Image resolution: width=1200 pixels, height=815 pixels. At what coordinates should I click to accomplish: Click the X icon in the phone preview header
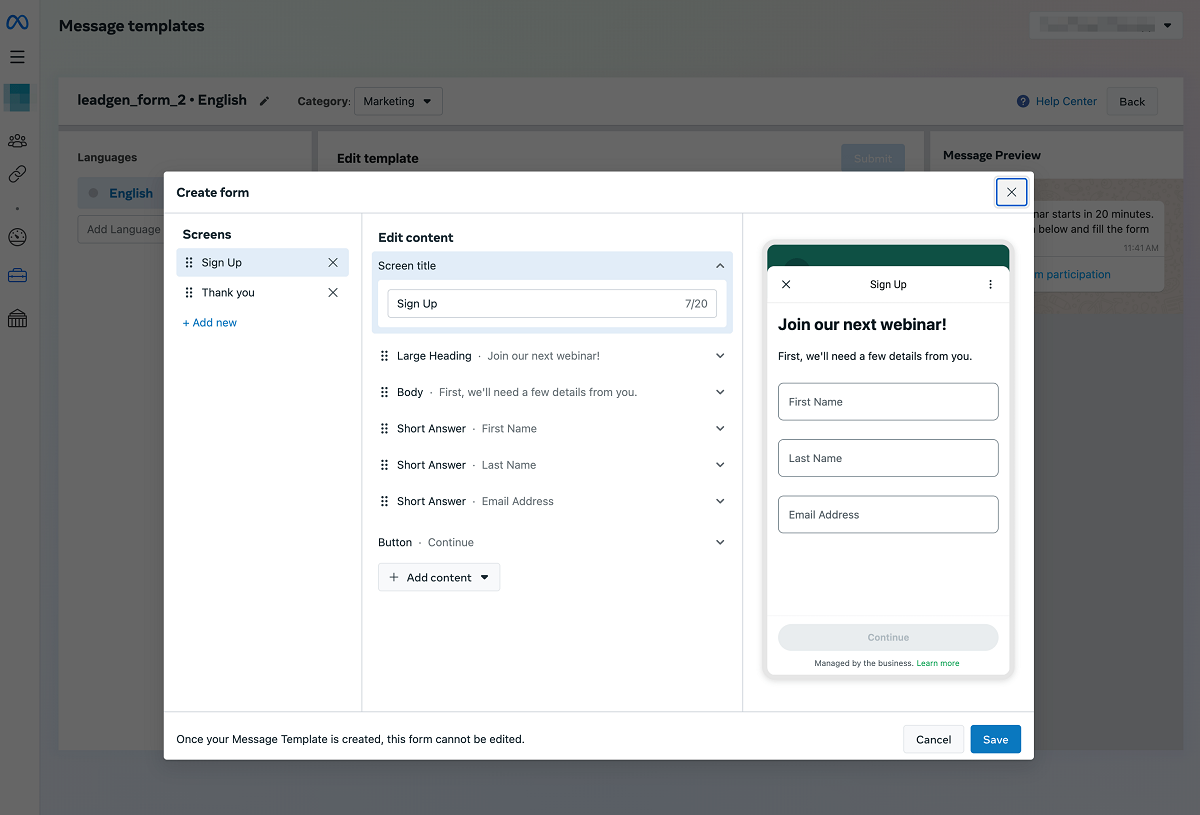tap(786, 285)
